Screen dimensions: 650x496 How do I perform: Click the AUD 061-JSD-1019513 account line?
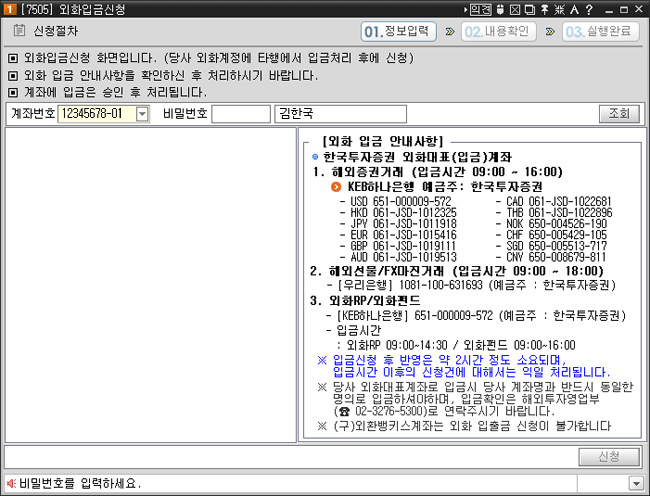[x=398, y=257]
